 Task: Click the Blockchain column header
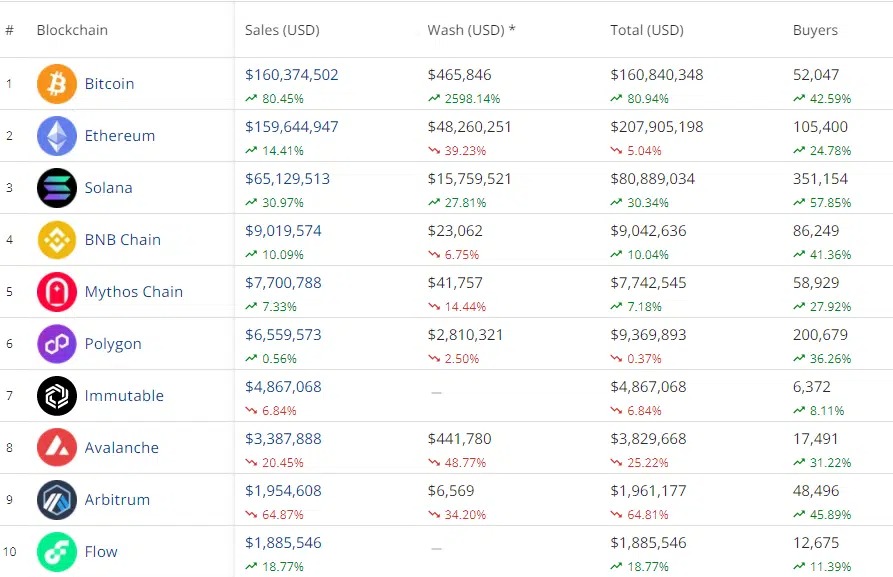click(72, 30)
